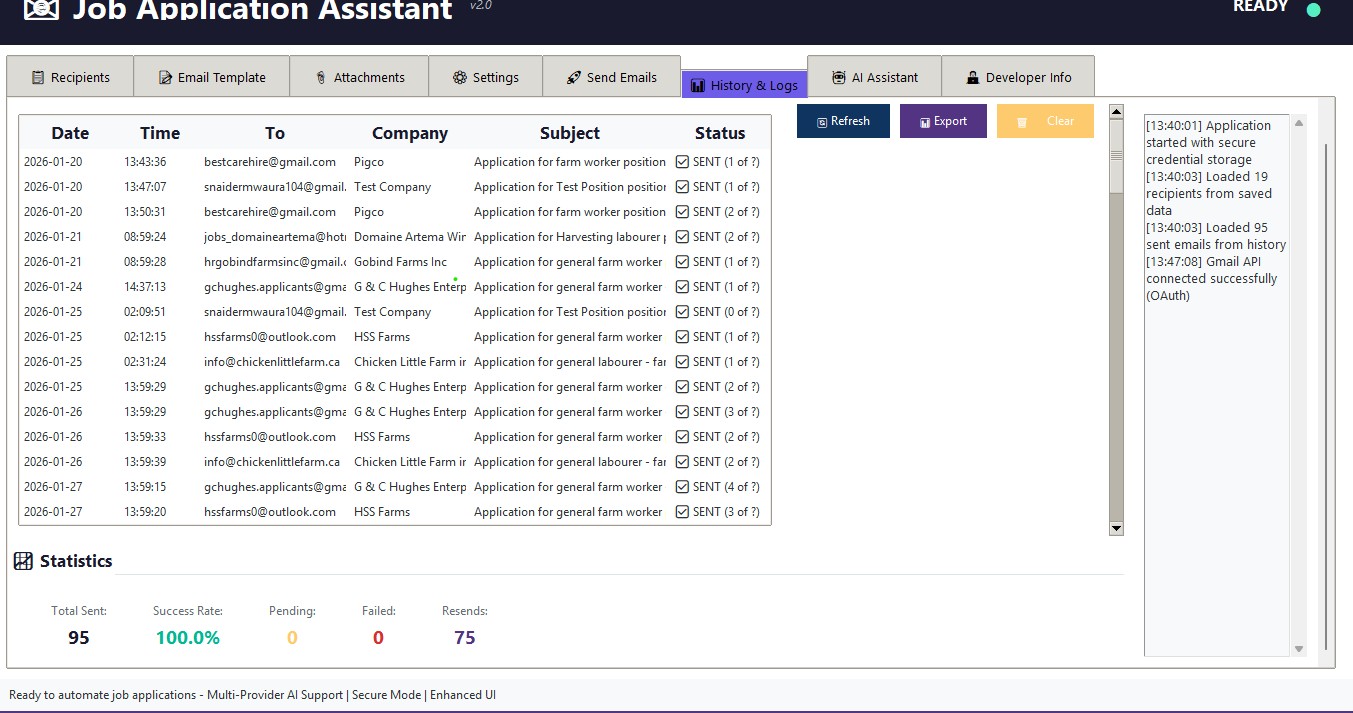Toggle SENT checkbox on the Test Company row
This screenshot has width=1353, height=713.
(x=681, y=186)
